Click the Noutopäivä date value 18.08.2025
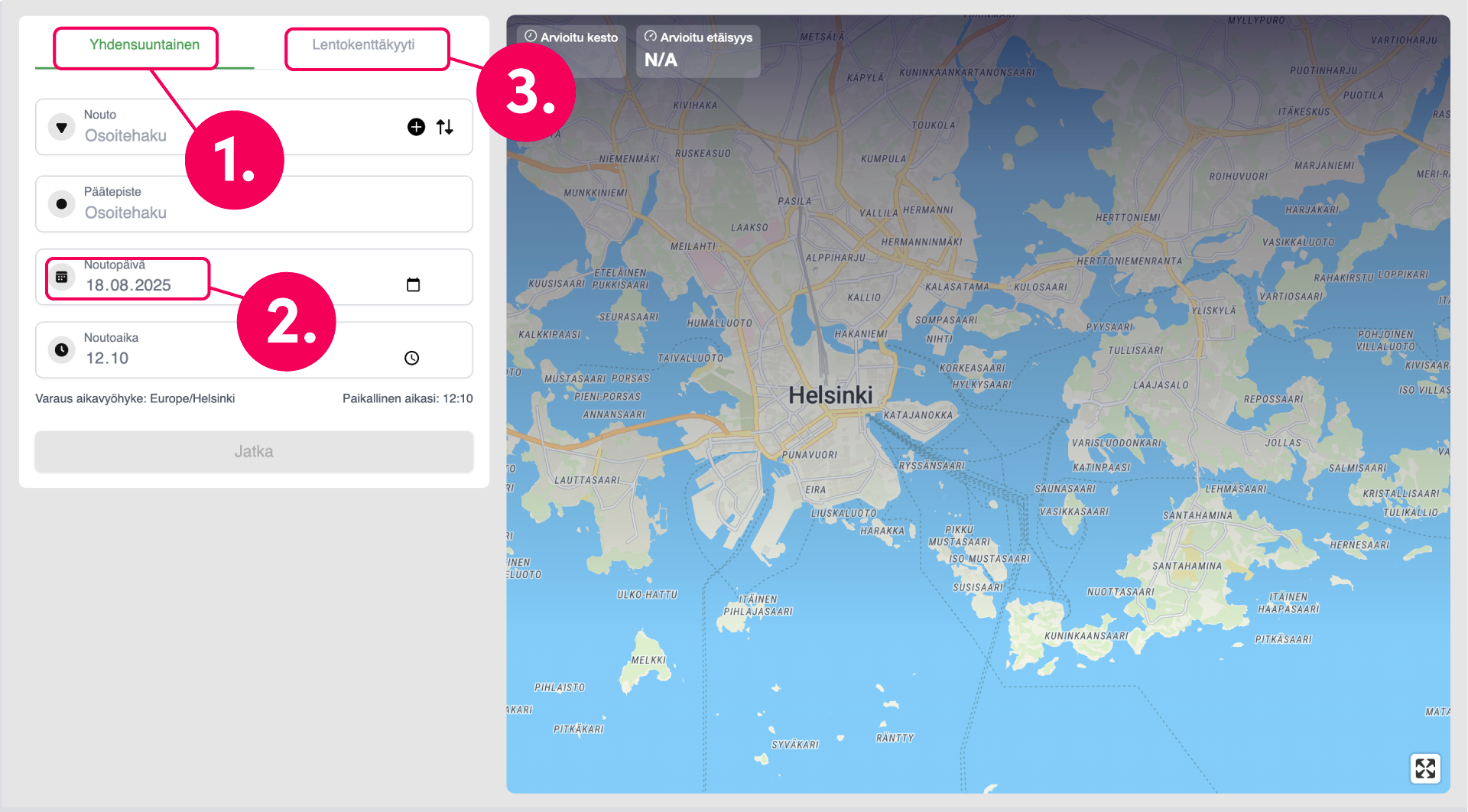 (128, 285)
